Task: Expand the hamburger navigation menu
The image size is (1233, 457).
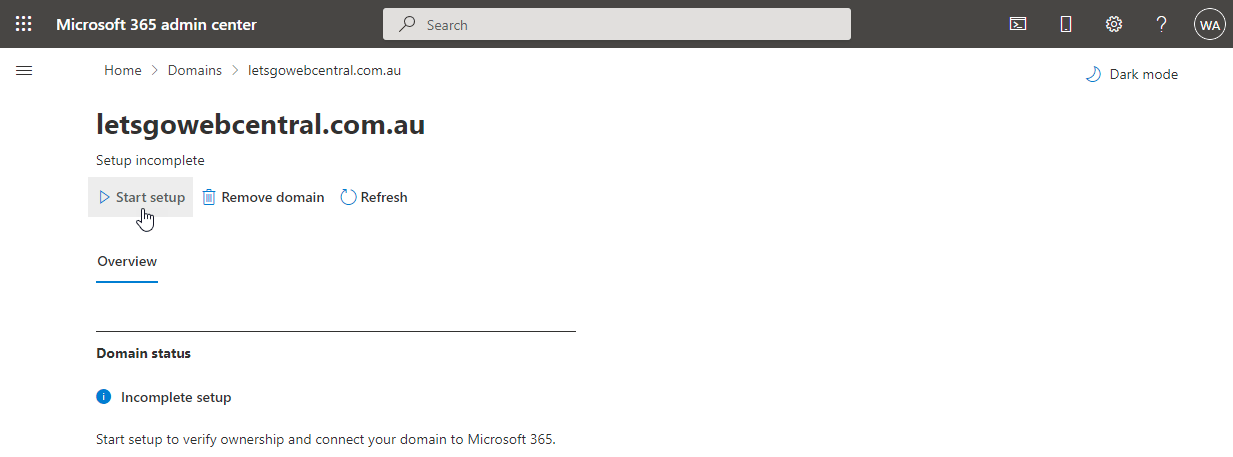Action: coord(24,71)
